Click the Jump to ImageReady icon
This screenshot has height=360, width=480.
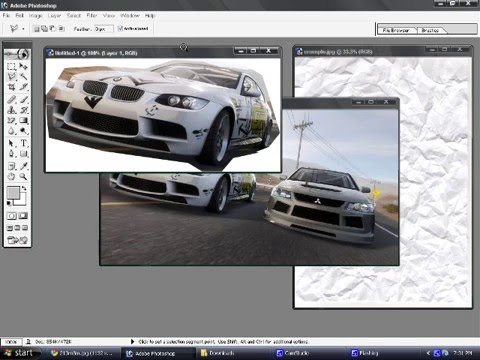[17, 240]
